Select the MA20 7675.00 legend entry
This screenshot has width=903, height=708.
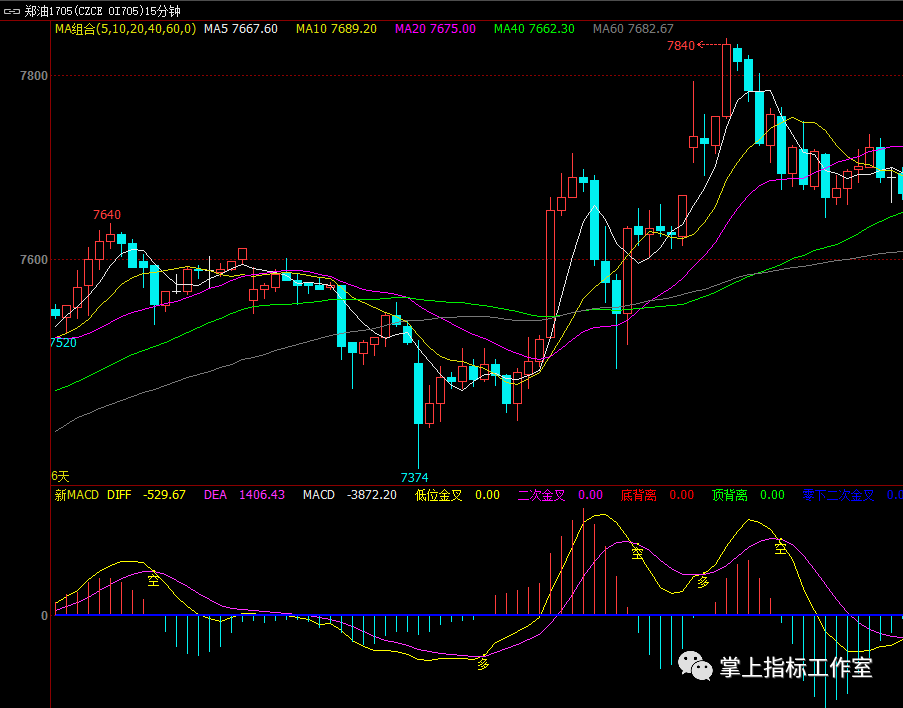(x=435, y=29)
